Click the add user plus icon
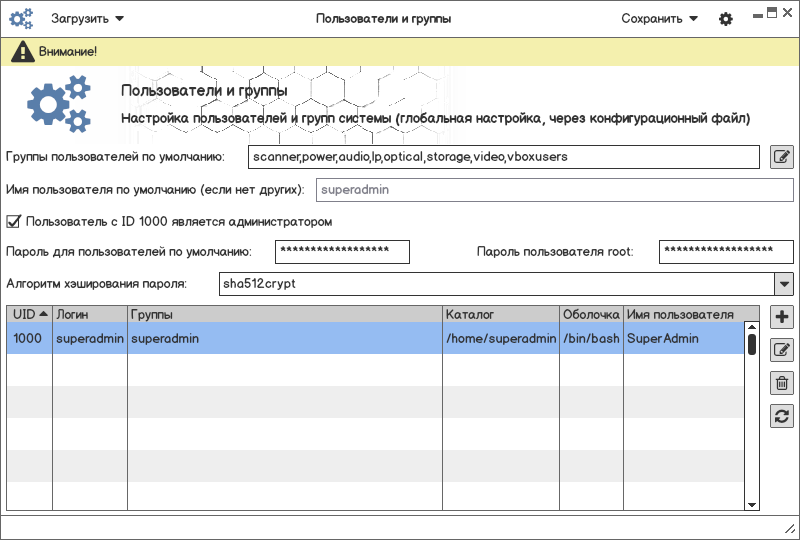 pyautogui.click(x=782, y=318)
